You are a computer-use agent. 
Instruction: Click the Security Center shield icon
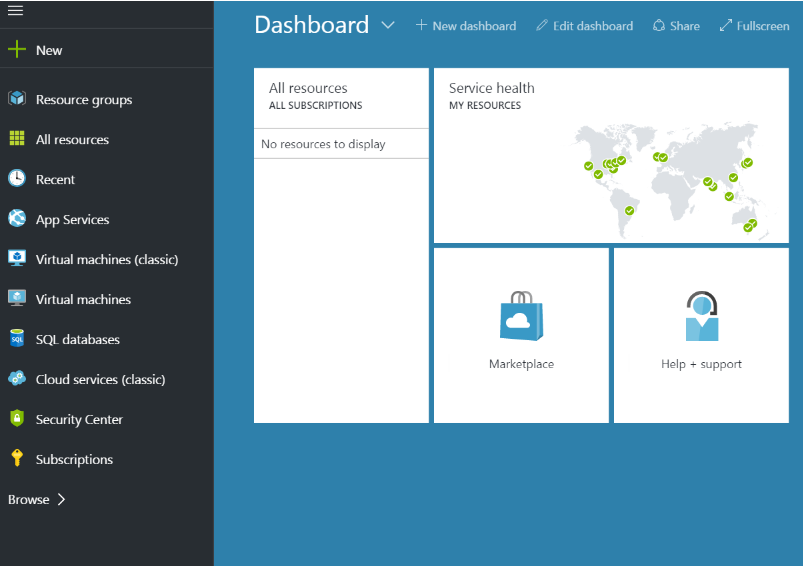click(x=17, y=418)
